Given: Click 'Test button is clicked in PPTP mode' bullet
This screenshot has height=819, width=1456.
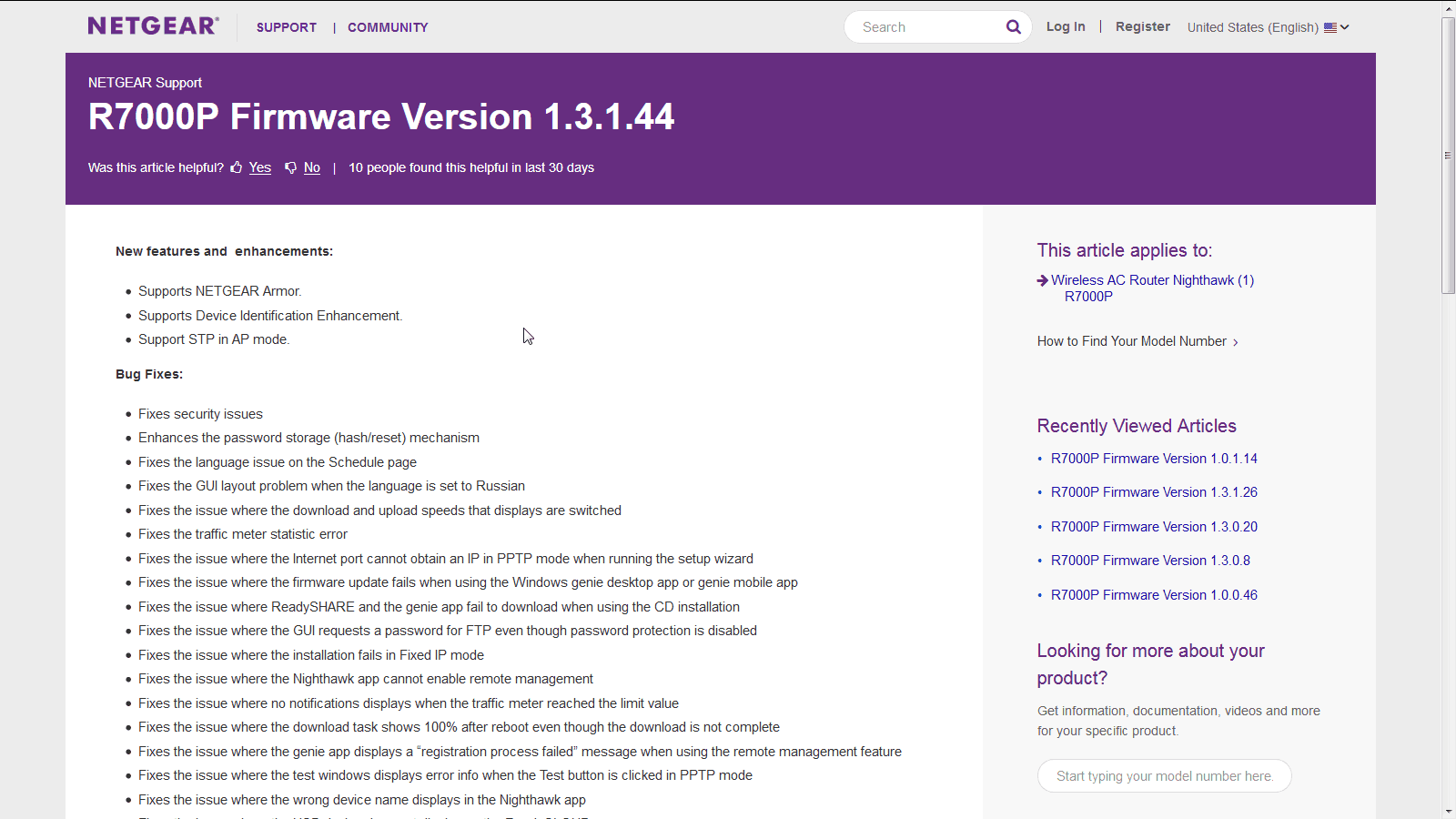Looking at the screenshot, I should click(445, 775).
